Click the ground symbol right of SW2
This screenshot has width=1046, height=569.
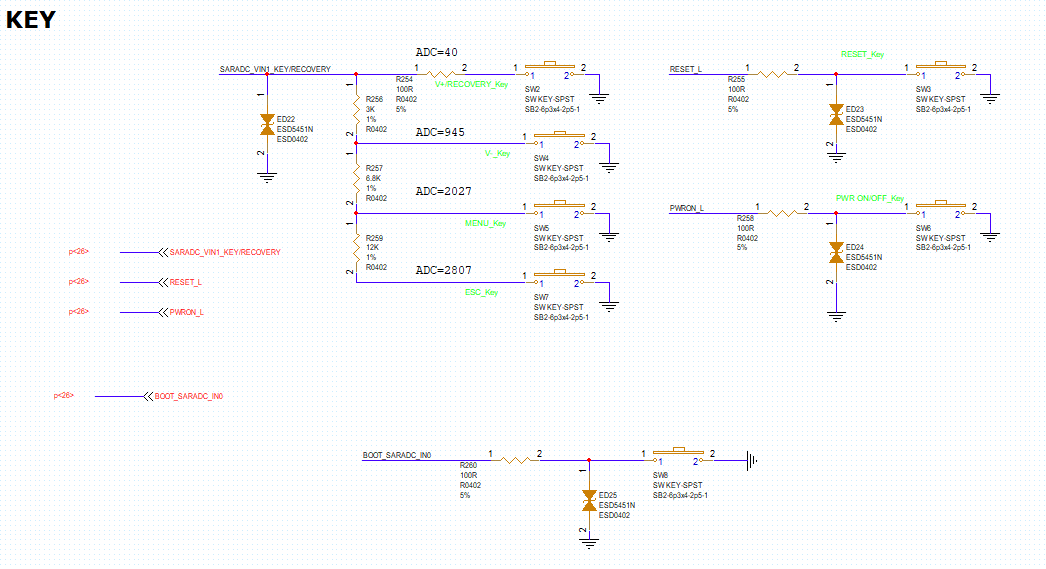click(599, 99)
